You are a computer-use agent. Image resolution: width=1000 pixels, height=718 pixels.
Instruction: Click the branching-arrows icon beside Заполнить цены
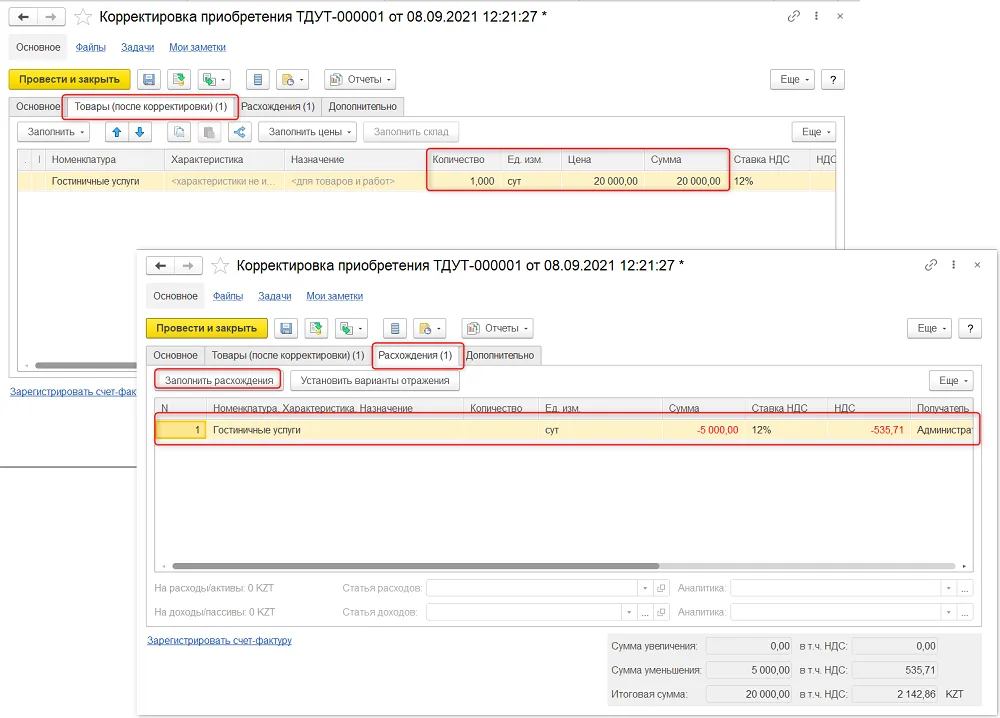tap(240, 132)
